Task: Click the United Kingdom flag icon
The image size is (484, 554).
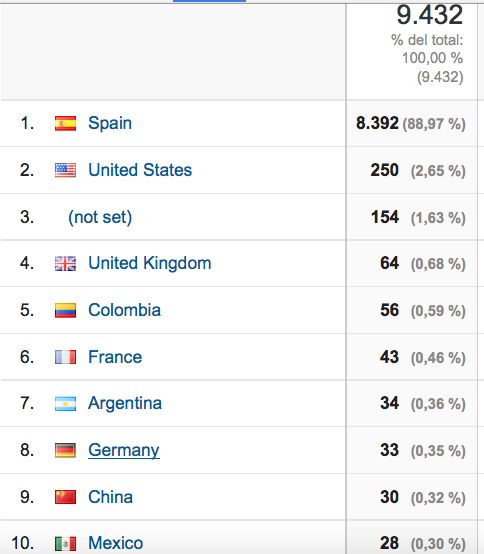Action: [x=65, y=264]
